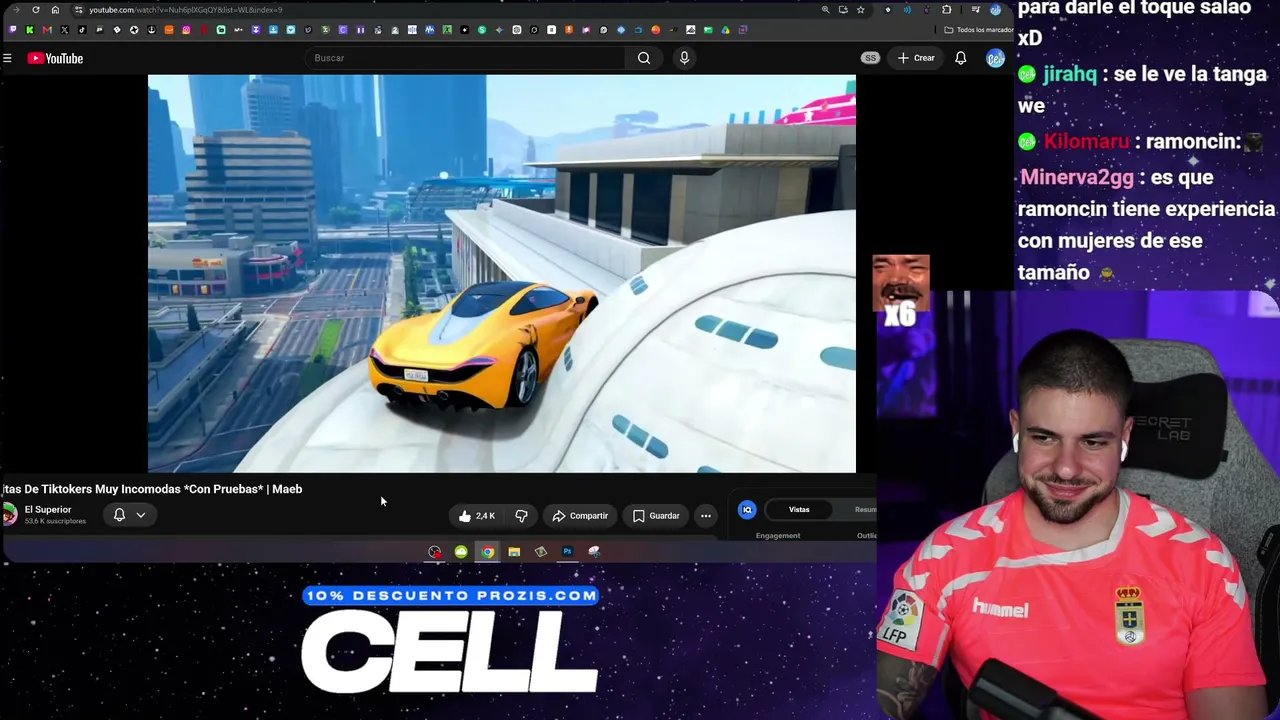
Task: Open the Crear menu
Action: click(916, 58)
